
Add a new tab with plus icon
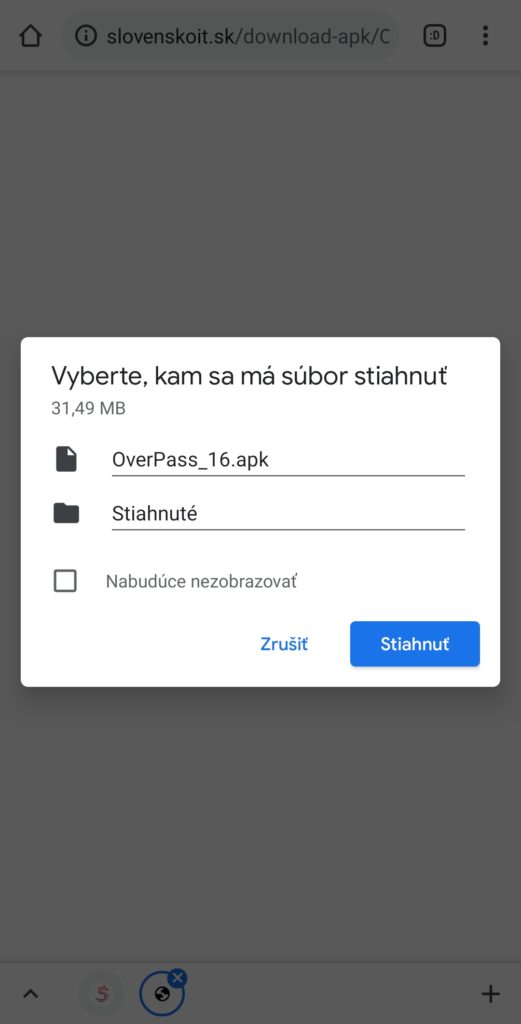(x=490, y=994)
